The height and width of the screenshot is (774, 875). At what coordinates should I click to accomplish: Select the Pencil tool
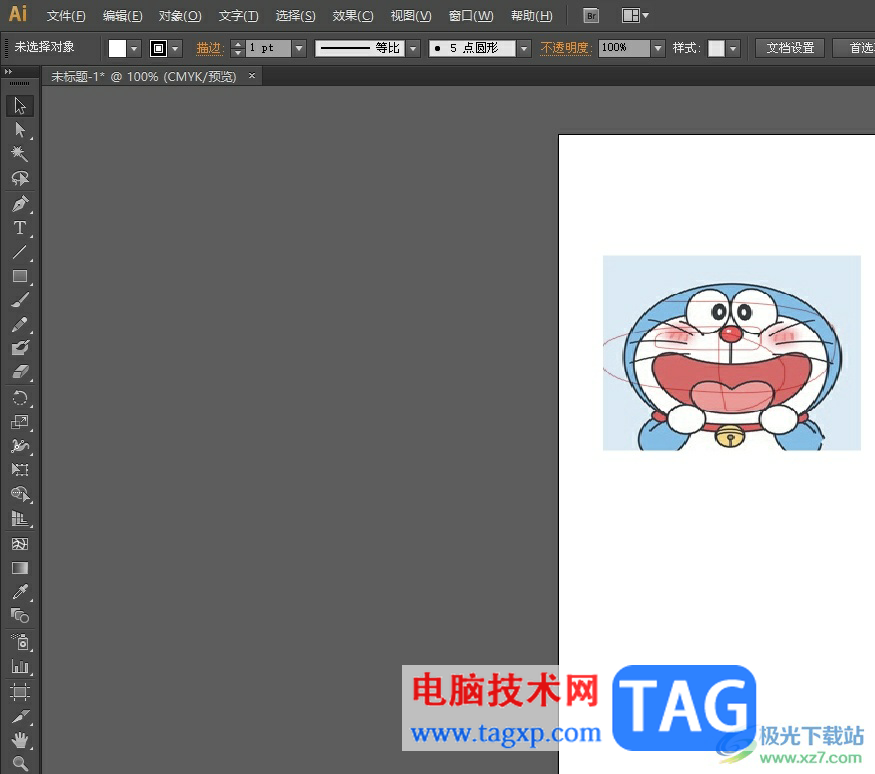20,324
